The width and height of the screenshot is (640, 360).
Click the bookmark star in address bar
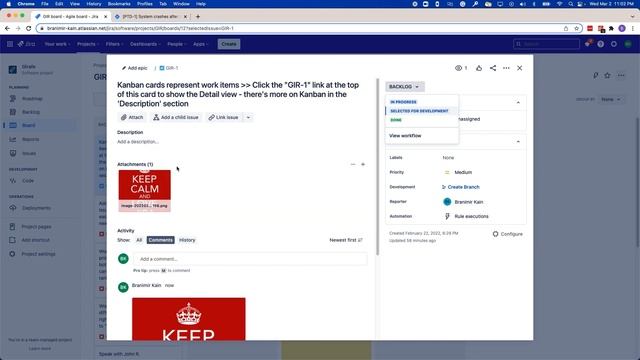[x=576, y=29]
